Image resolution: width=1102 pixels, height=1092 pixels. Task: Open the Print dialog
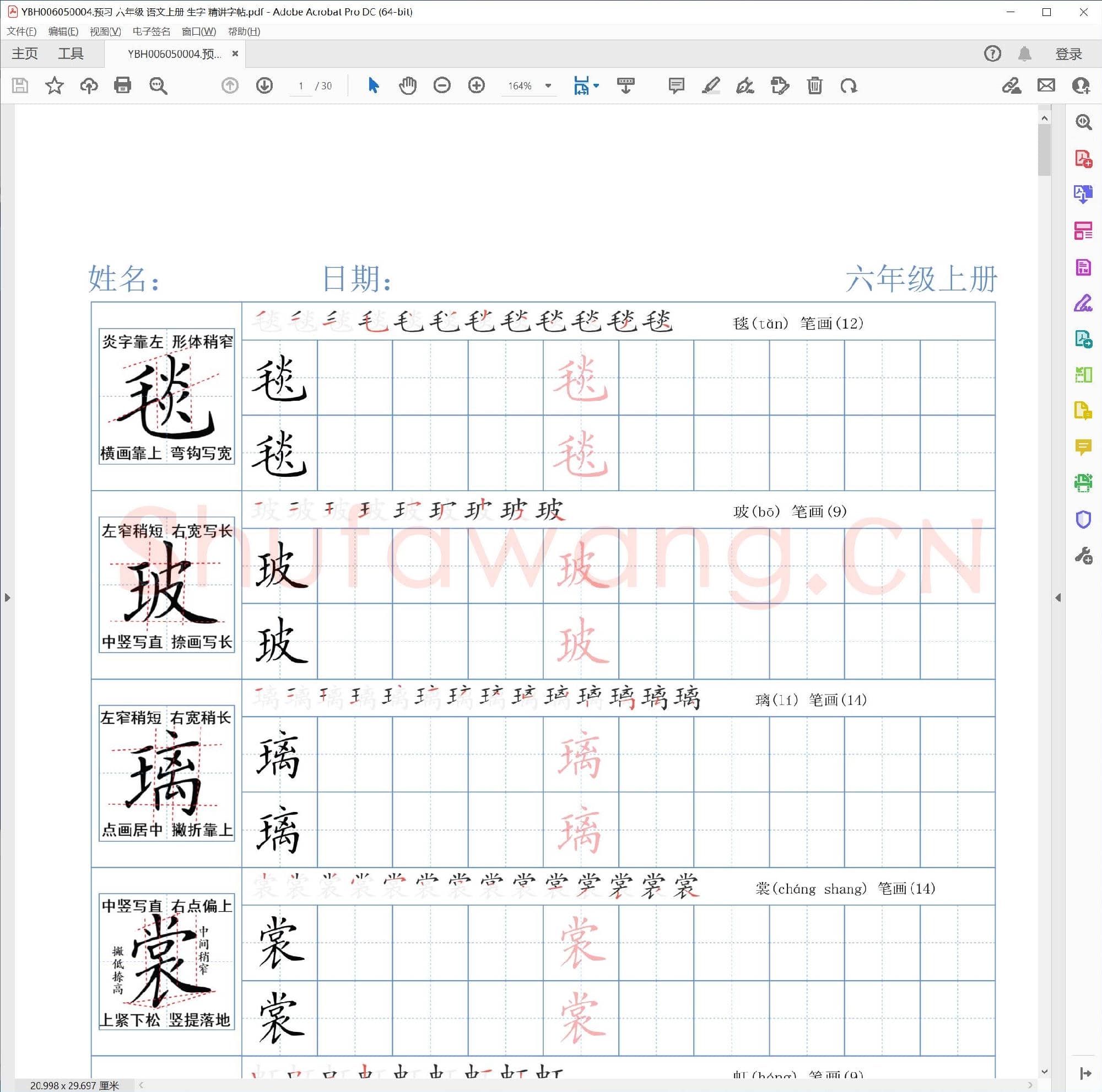(x=123, y=85)
